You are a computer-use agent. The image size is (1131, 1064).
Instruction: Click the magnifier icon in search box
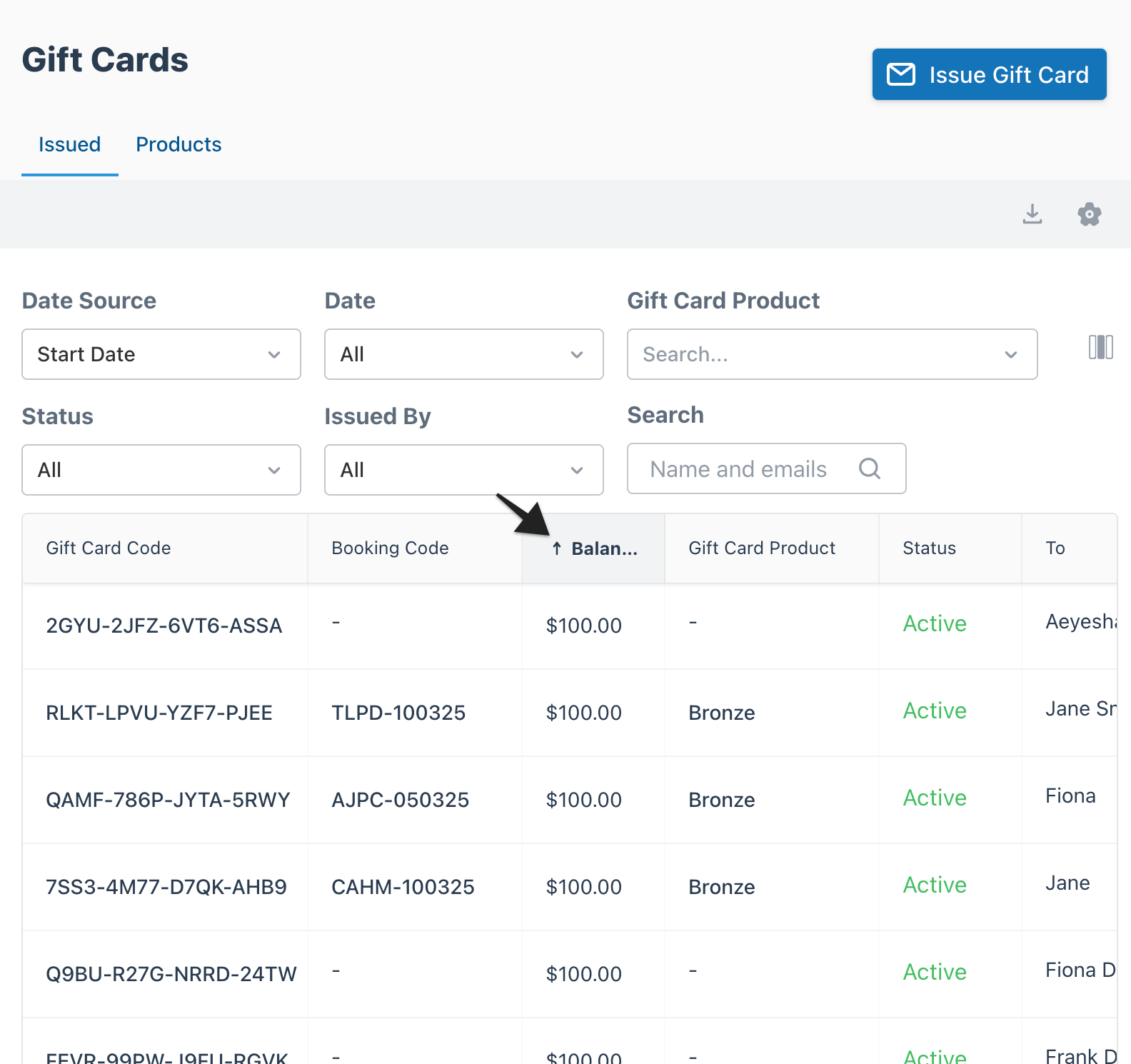(x=869, y=468)
